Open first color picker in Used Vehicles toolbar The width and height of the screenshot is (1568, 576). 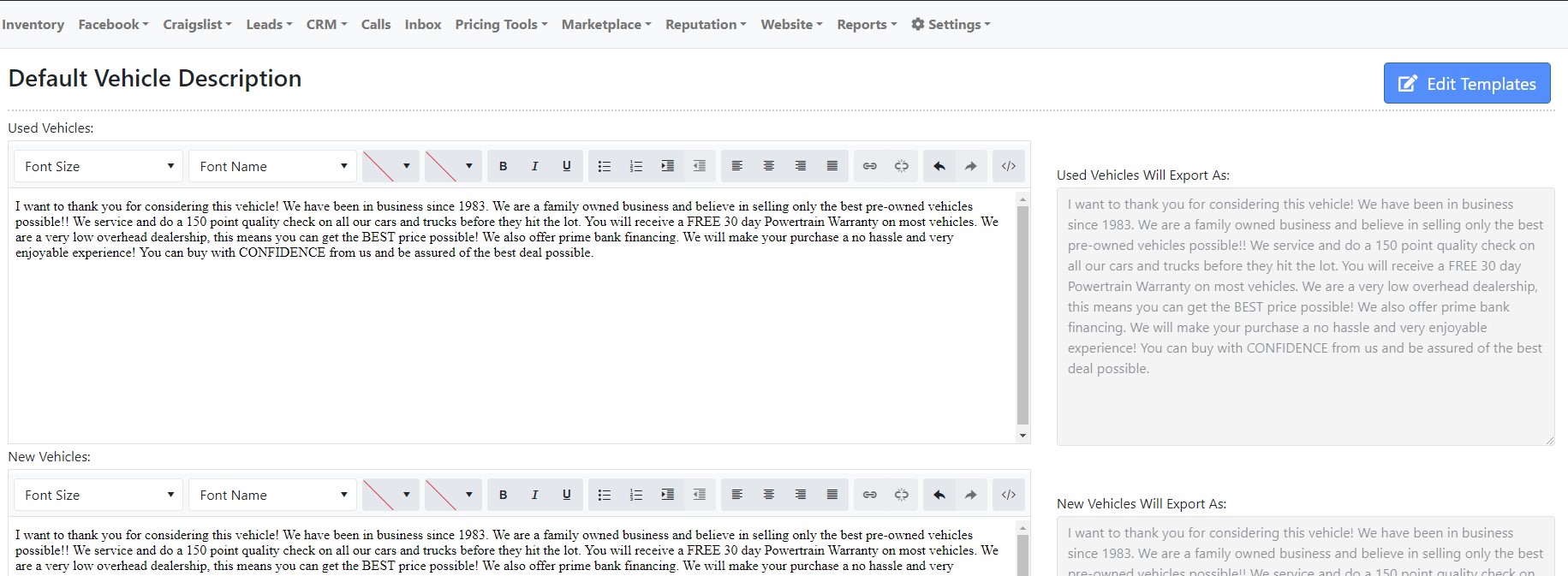[x=390, y=166]
